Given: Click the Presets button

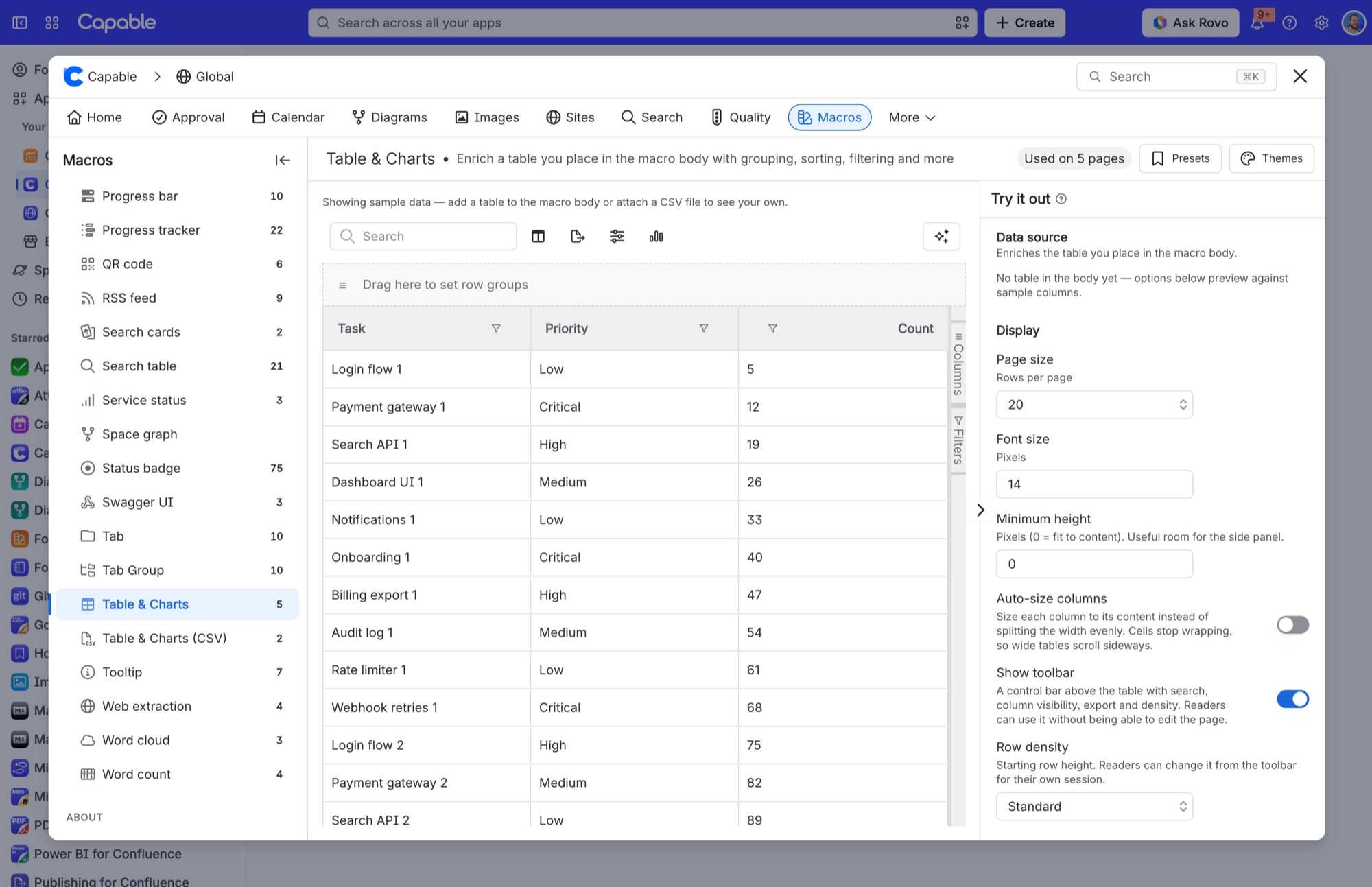Looking at the screenshot, I should tap(1180, 158).
